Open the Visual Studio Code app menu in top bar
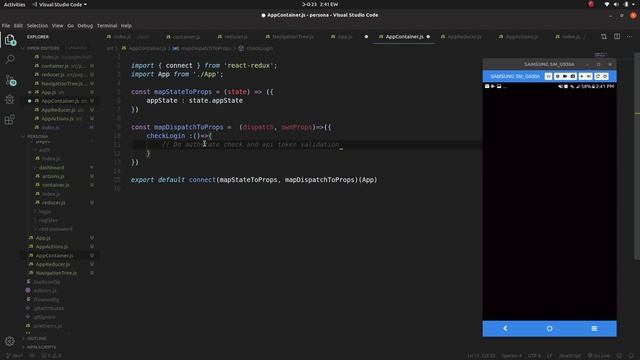 [60, 4]
